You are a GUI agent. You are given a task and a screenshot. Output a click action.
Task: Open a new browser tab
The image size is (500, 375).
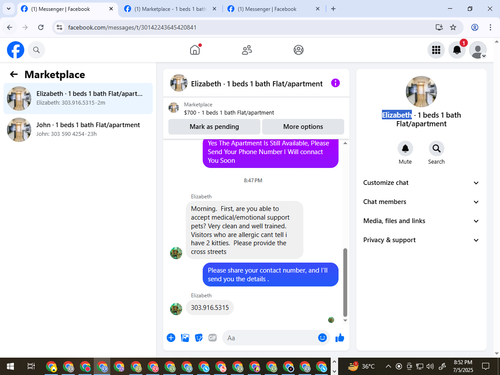coord(333,9)
